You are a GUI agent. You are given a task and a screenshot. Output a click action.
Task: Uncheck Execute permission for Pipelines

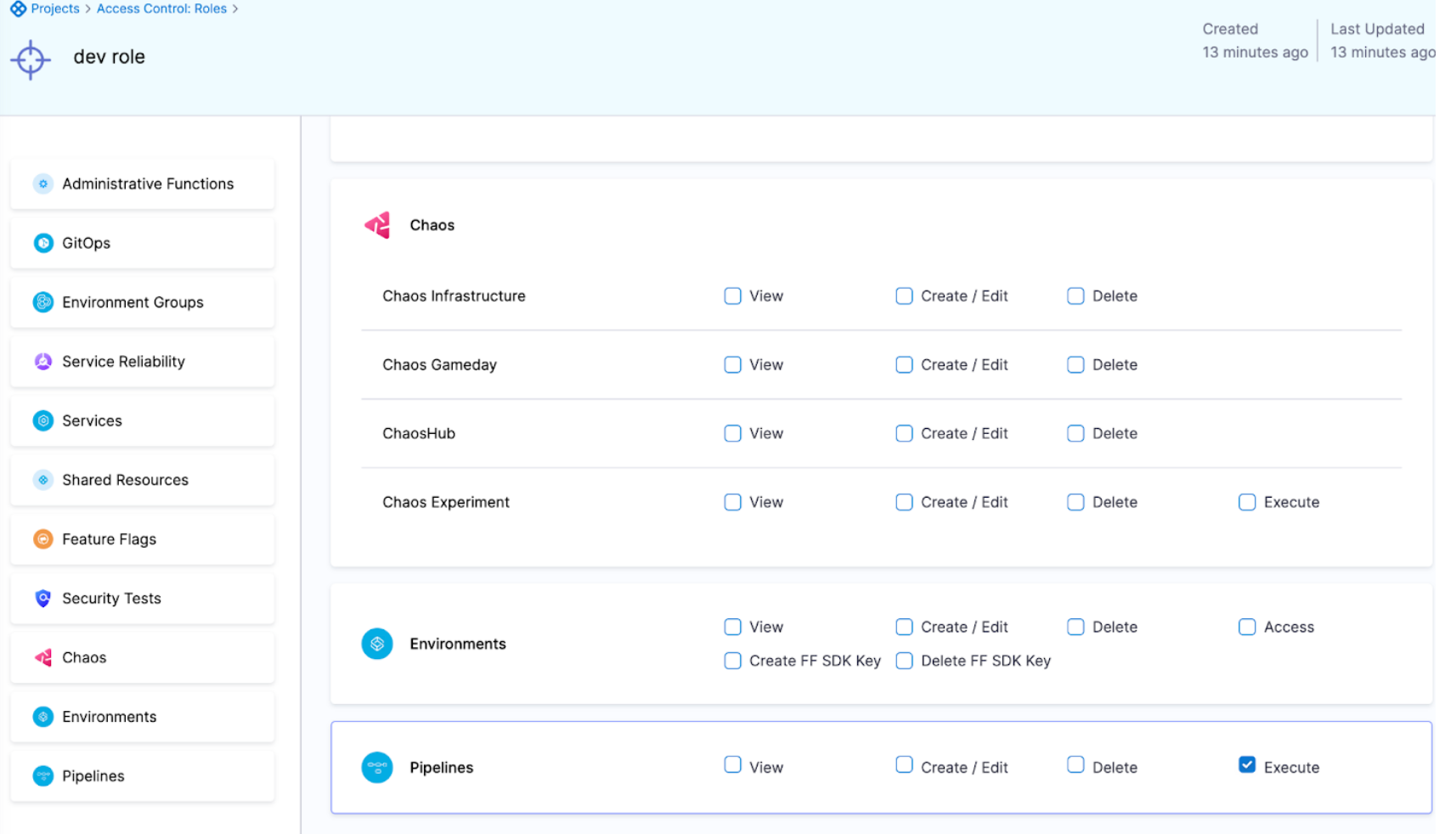pos(1246,765)
